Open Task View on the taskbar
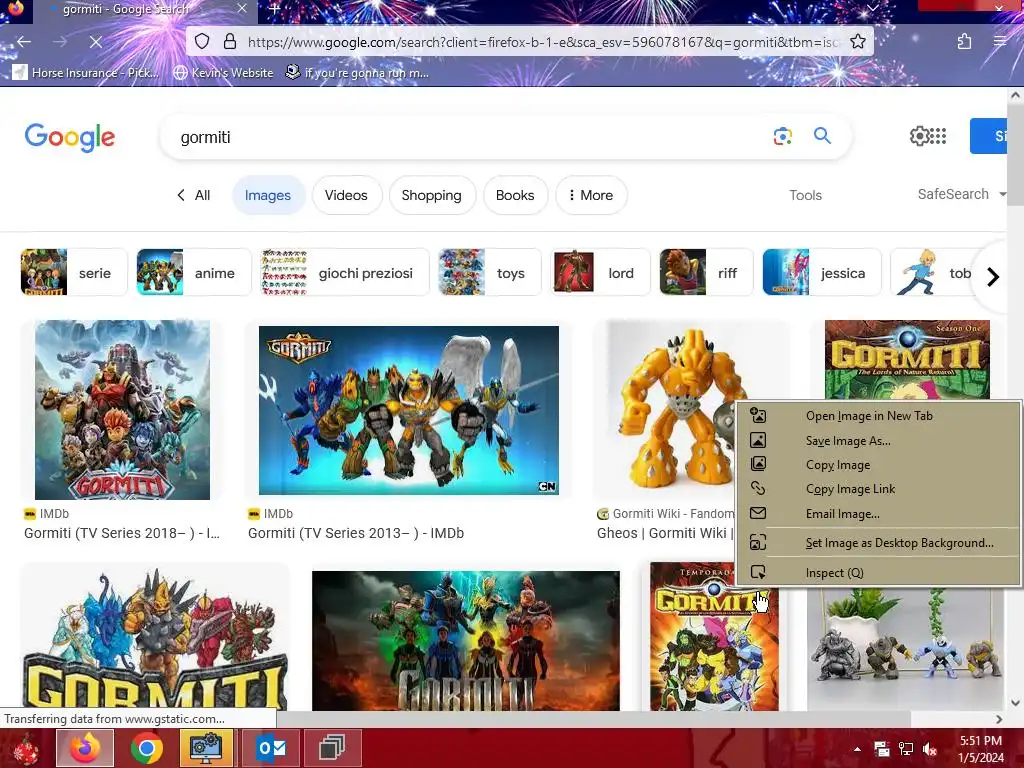This screenshot has height=768, width=1024. click(x=332, y=748)
